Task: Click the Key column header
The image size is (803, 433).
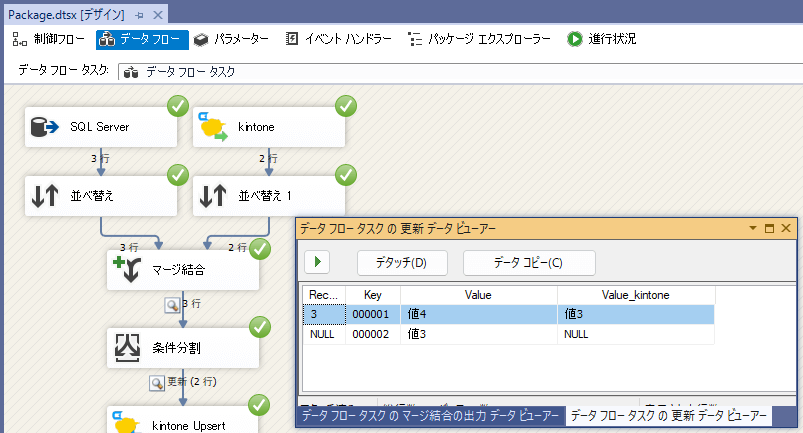Action: [x=373, y=295]
